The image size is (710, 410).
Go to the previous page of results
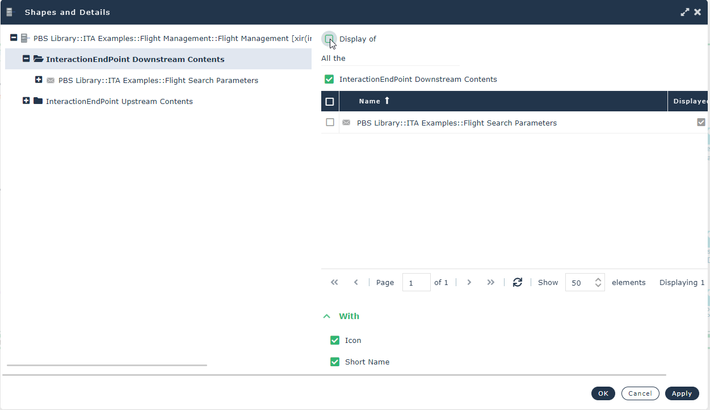(x=356, y=283)
